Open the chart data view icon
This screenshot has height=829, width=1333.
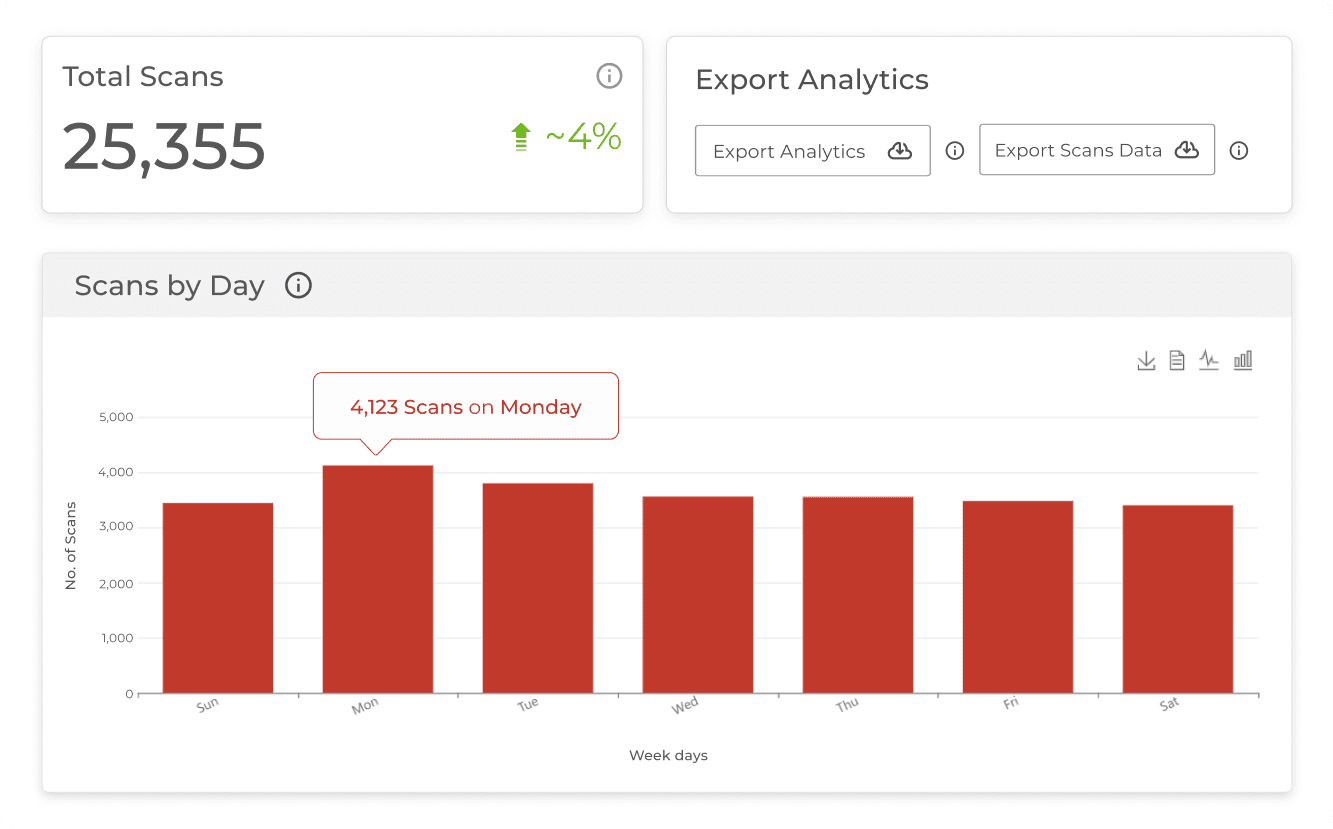click(x=1177, y=360)
